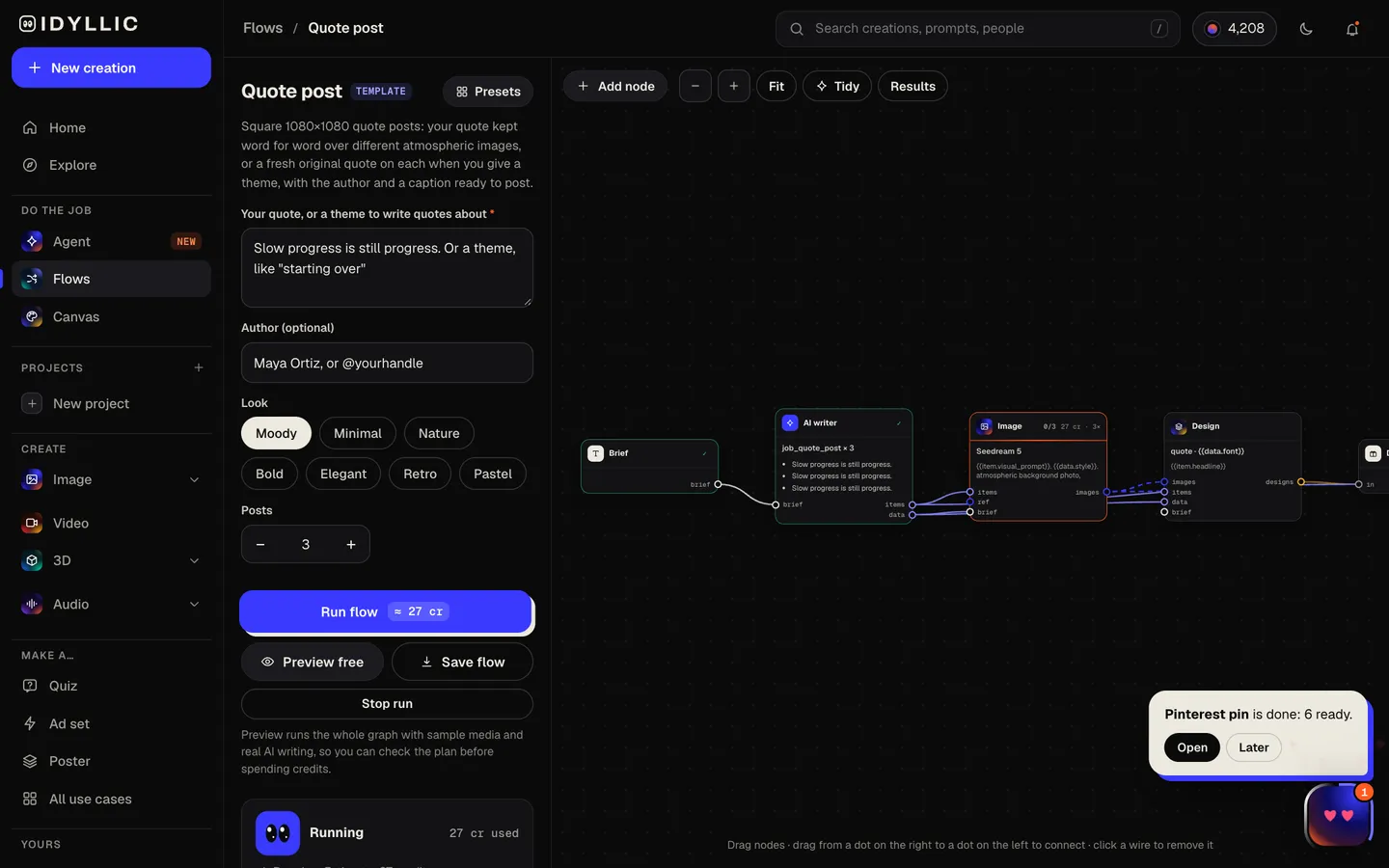Expand the Audio create section
Screen dimensions: 1389x868
click(x=194, y=604)
